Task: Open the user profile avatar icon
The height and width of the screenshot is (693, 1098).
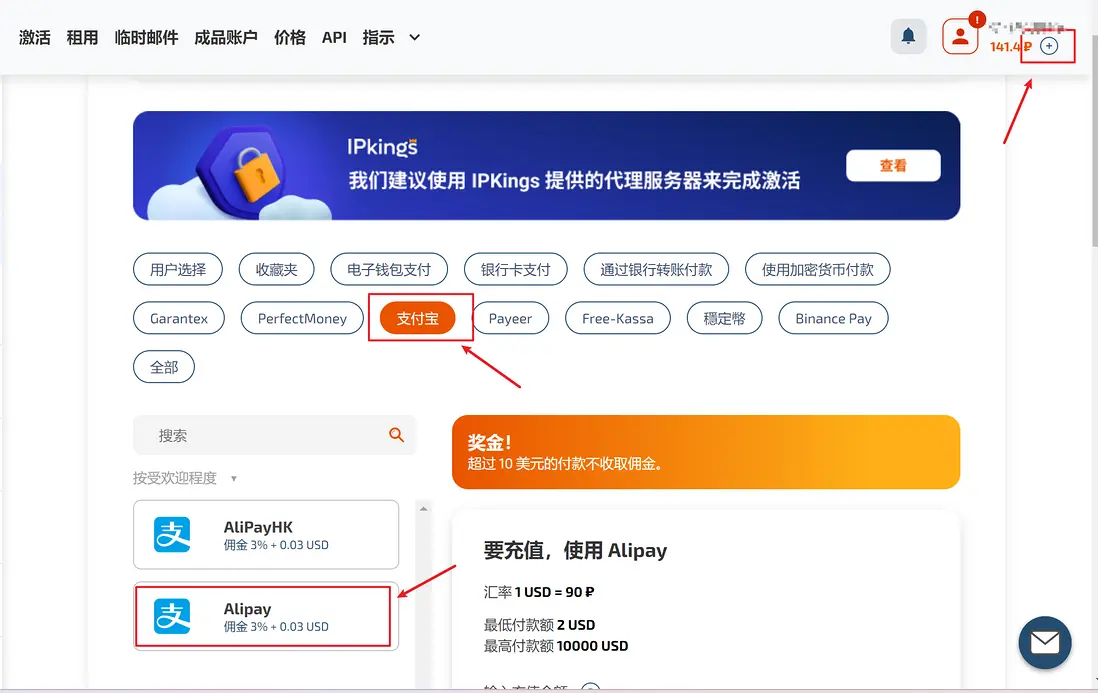Action: point(960,36)
